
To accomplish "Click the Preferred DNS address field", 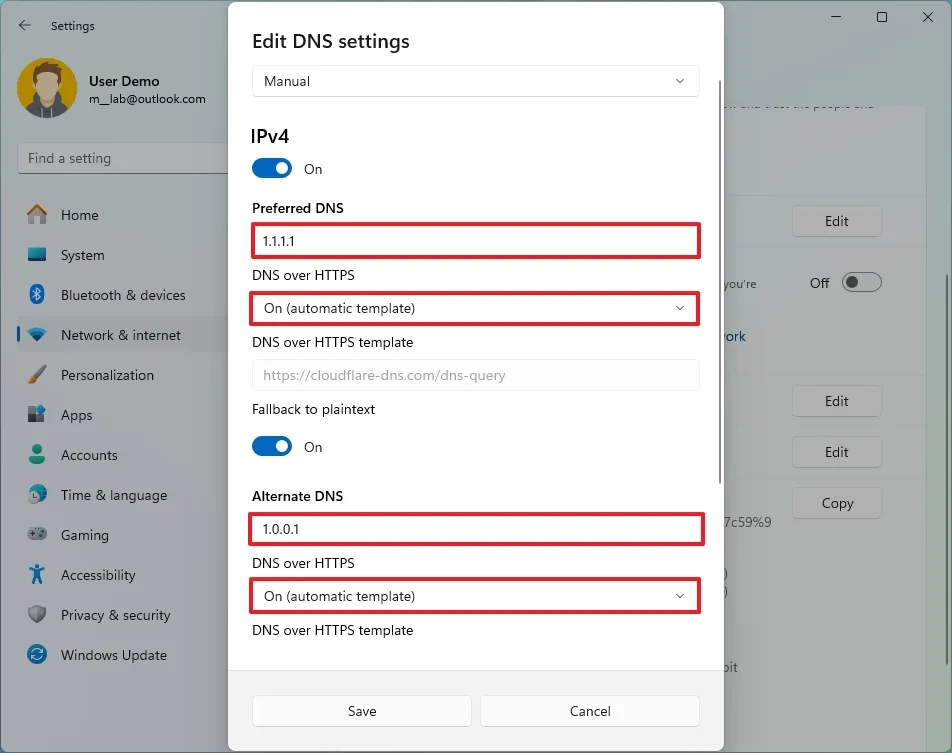I will coord(475,241).
